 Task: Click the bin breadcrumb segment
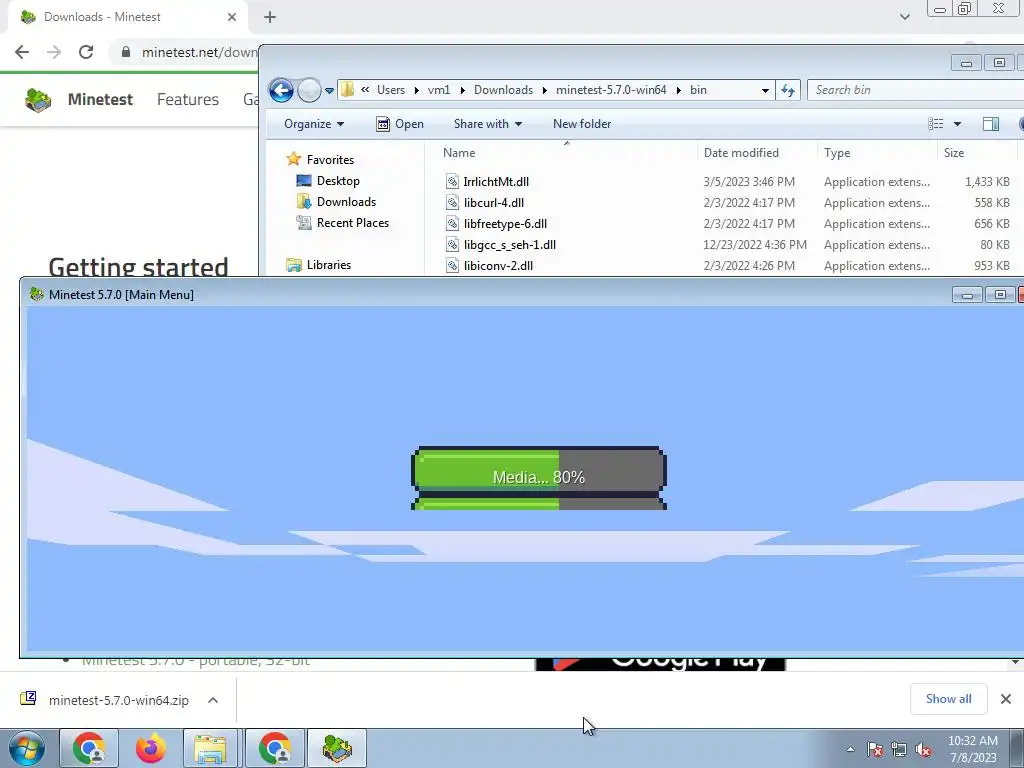(x=698, y=90)
